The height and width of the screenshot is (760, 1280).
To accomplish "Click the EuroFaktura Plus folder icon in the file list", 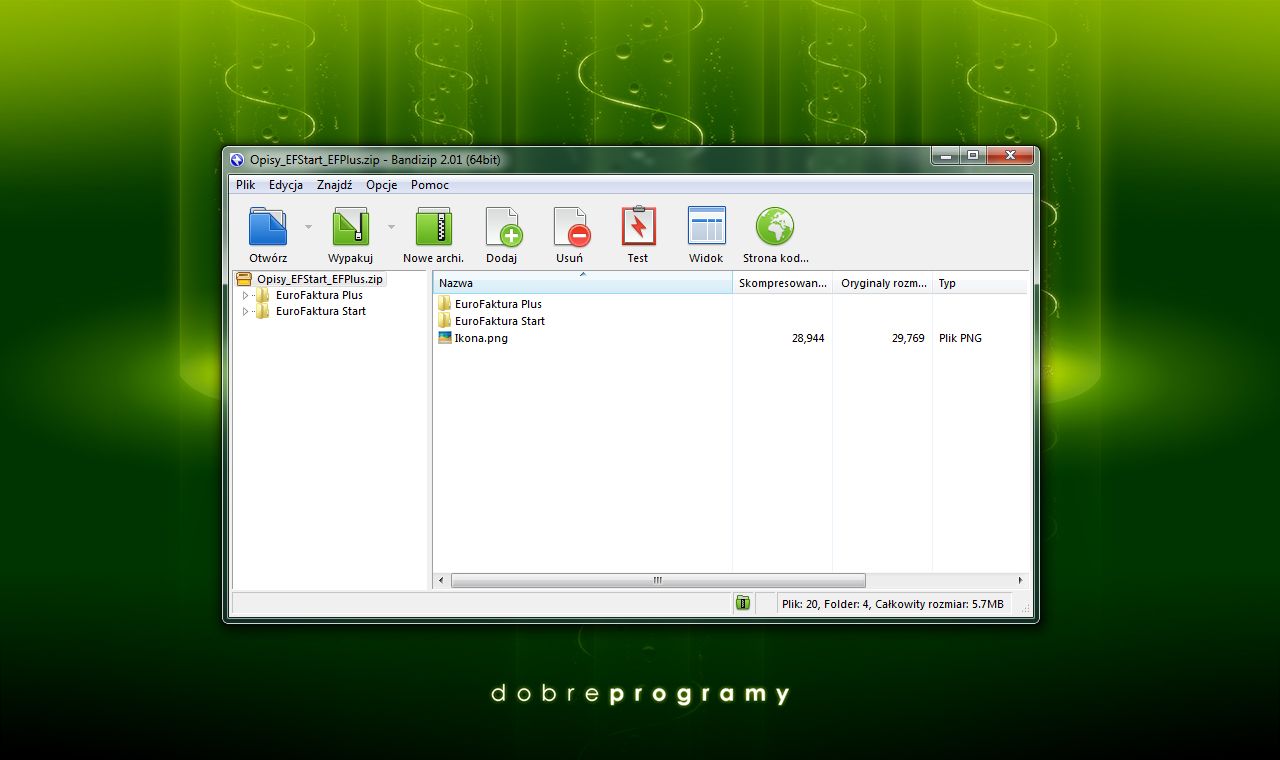I will click(x=445, y=304).
